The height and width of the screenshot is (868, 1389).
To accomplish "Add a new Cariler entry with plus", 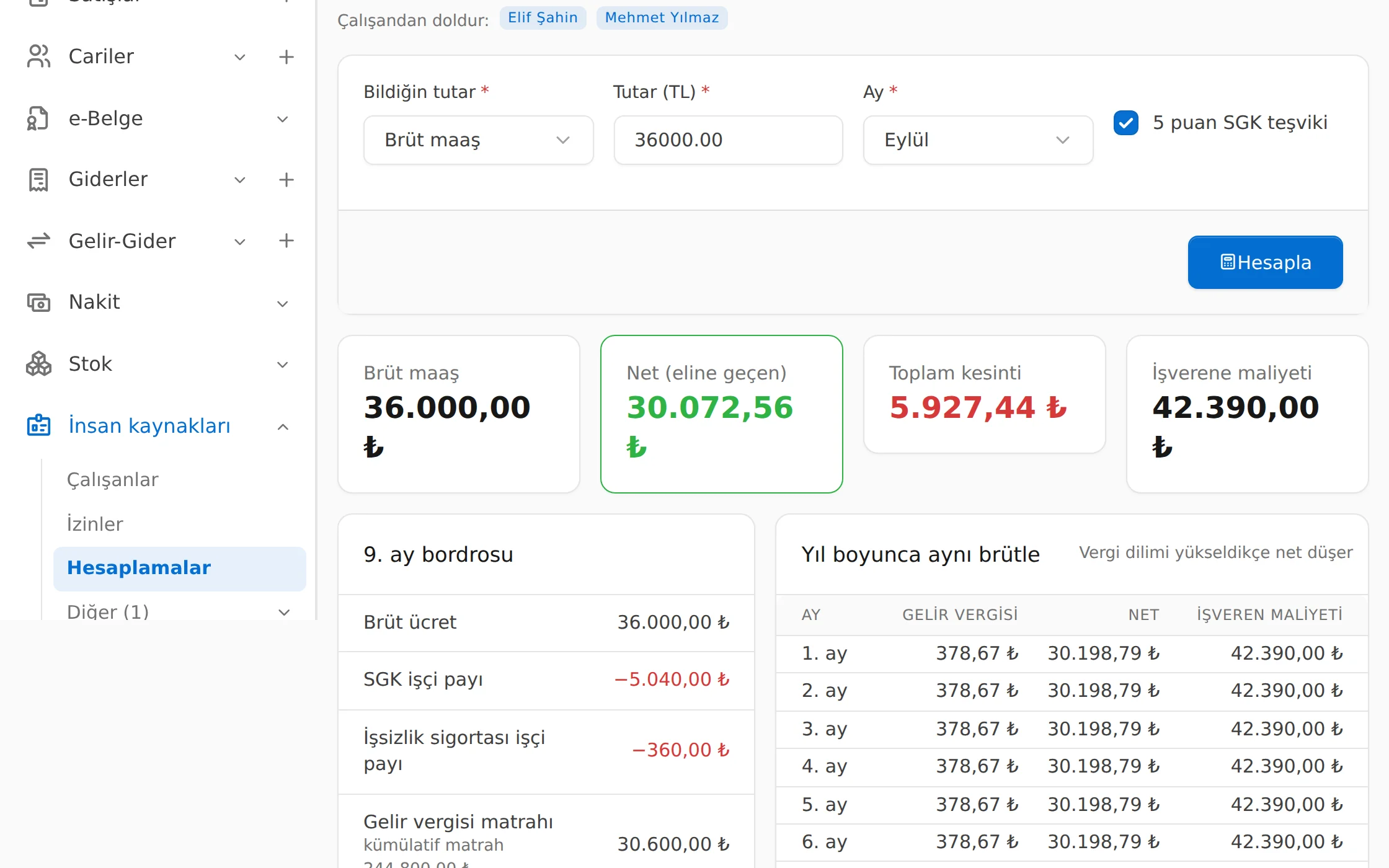I will pyautogui.click(x=286, y=57).
